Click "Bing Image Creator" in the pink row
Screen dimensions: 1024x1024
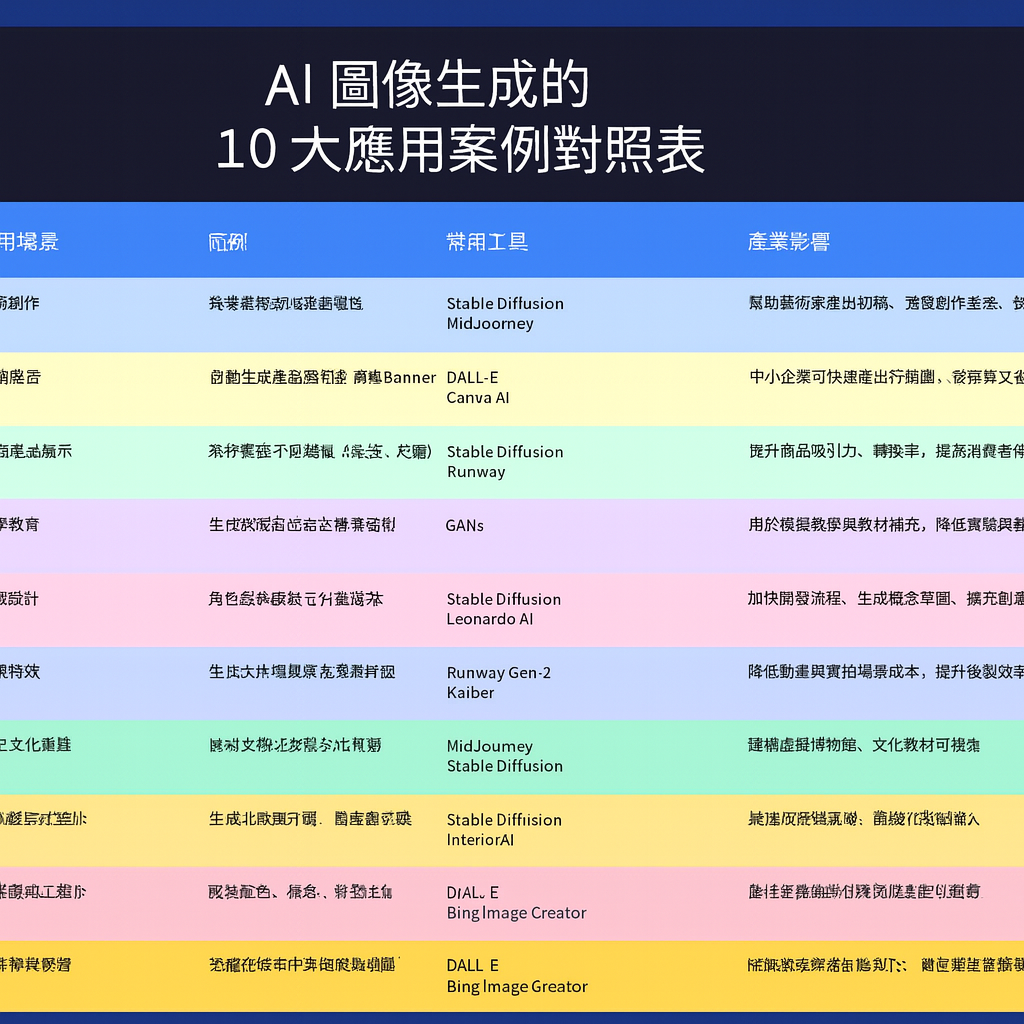pos(516,913)
